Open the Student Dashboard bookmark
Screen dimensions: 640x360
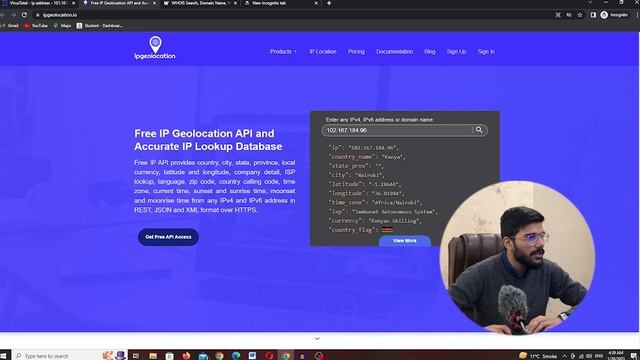click(x=100, y=25)
